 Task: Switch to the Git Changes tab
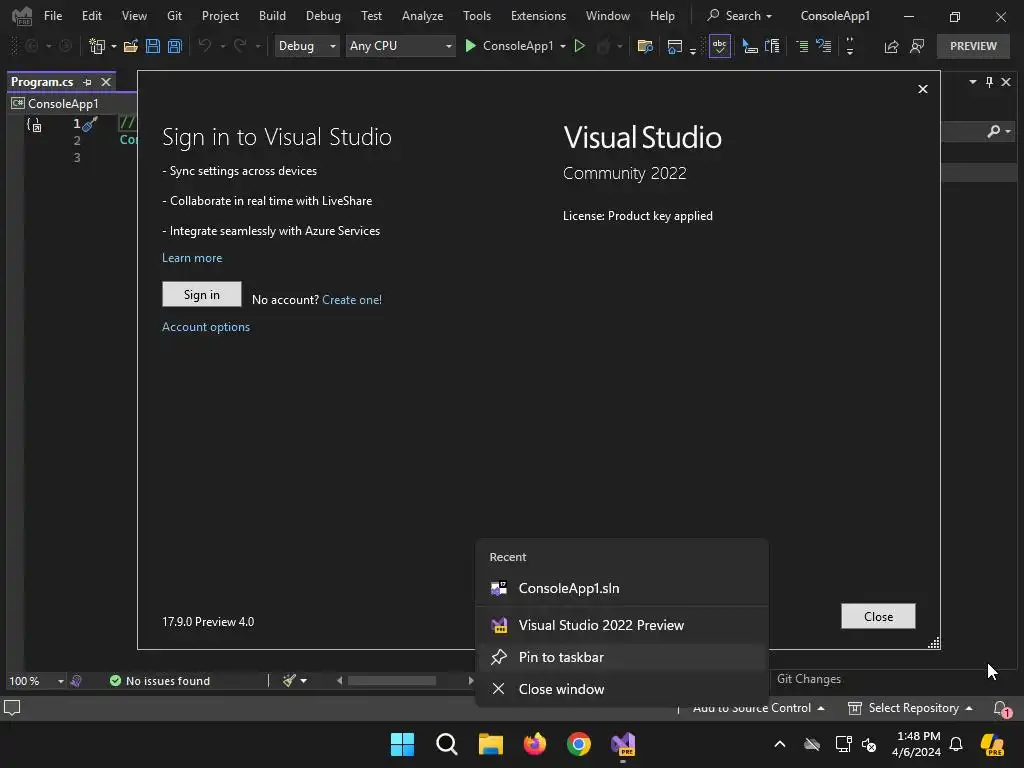pos(808,679)
